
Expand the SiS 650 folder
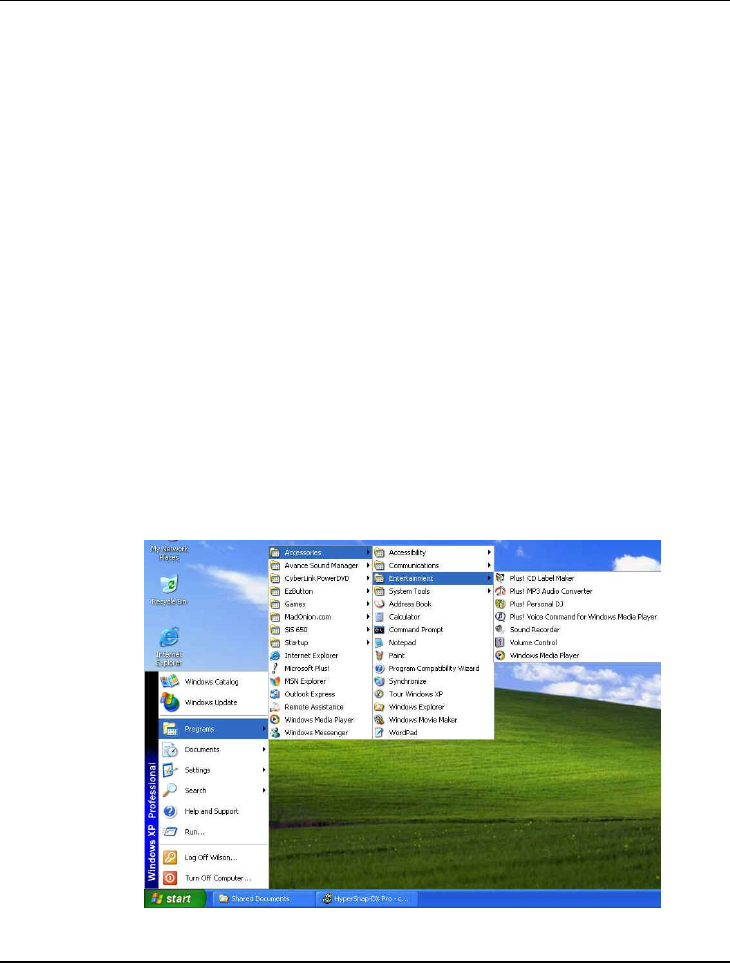click(x=320, y=630)
